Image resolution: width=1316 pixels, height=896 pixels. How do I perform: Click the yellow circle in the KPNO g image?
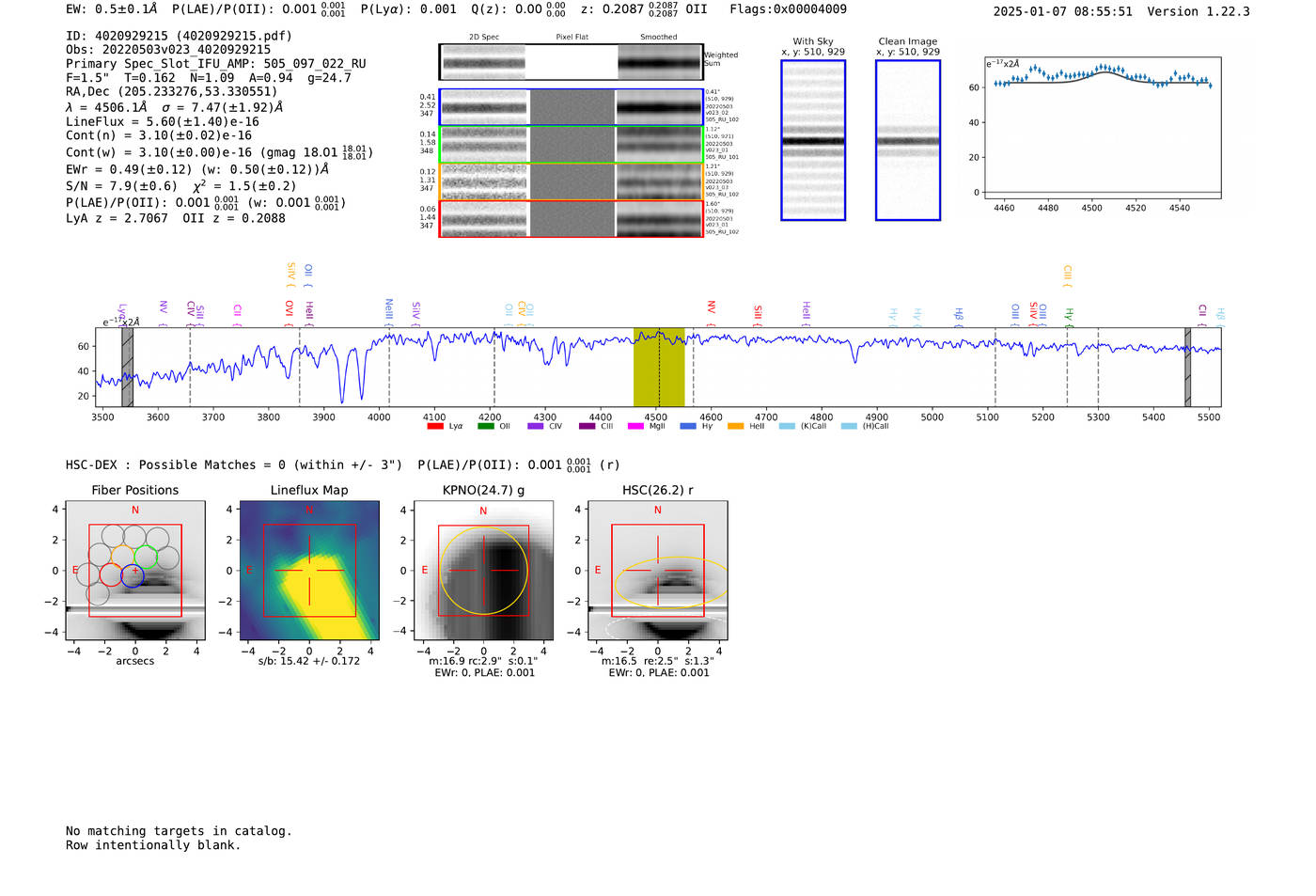coord(483,571)
